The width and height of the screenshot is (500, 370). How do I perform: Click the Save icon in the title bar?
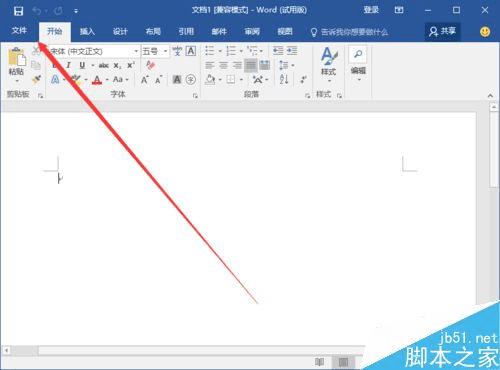click(18, 11)
